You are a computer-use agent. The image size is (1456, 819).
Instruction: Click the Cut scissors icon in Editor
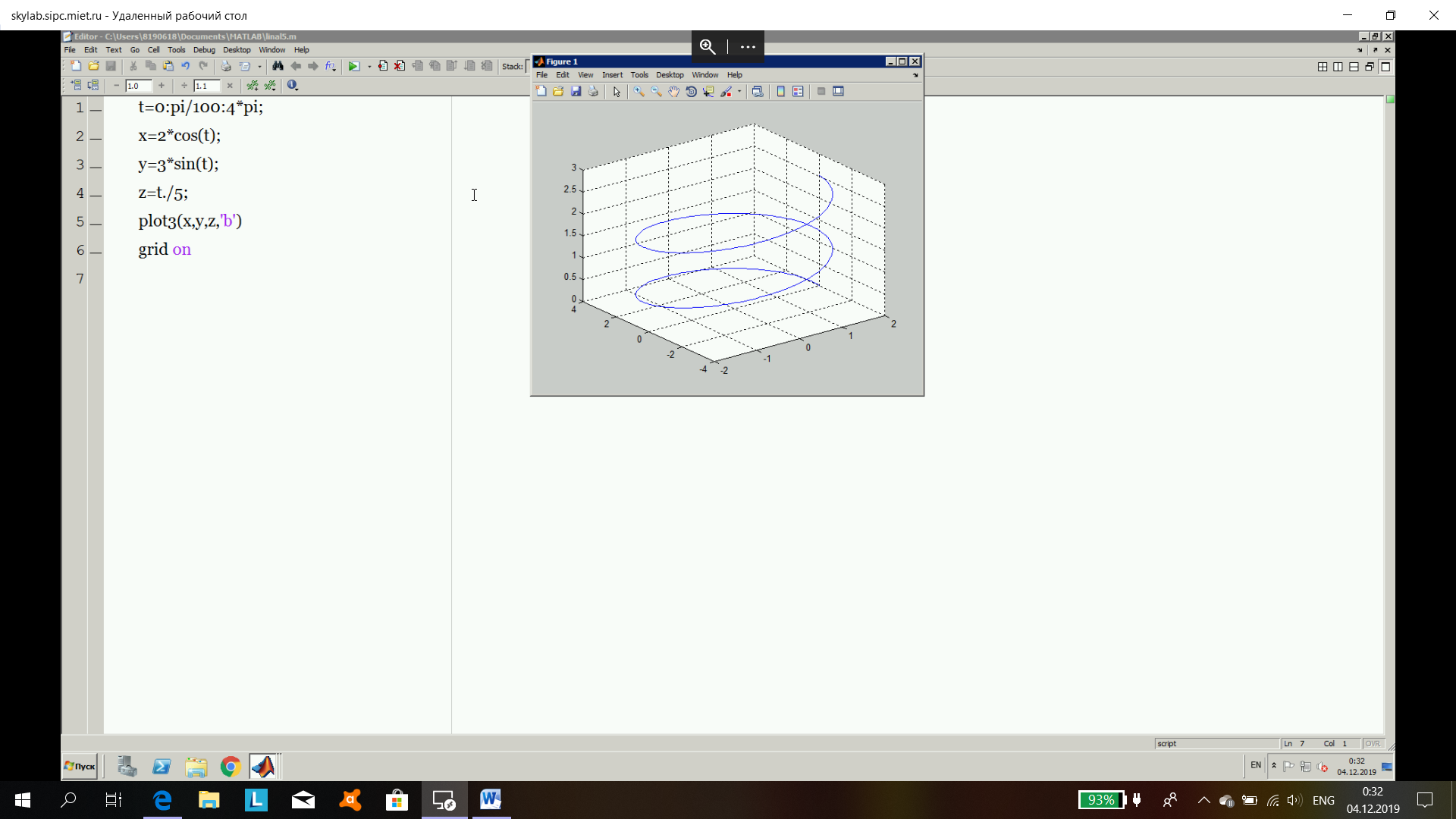[x=133, y=66]
